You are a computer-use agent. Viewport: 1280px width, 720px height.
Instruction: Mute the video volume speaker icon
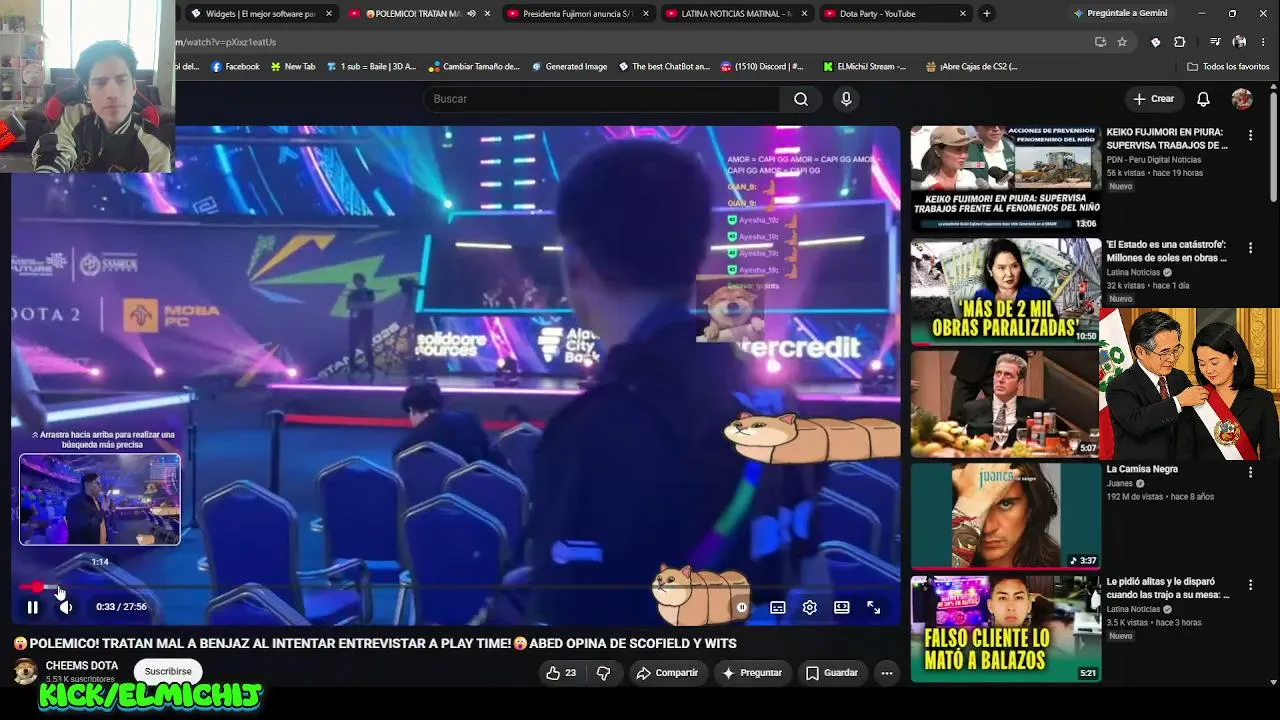pos(65,607)
